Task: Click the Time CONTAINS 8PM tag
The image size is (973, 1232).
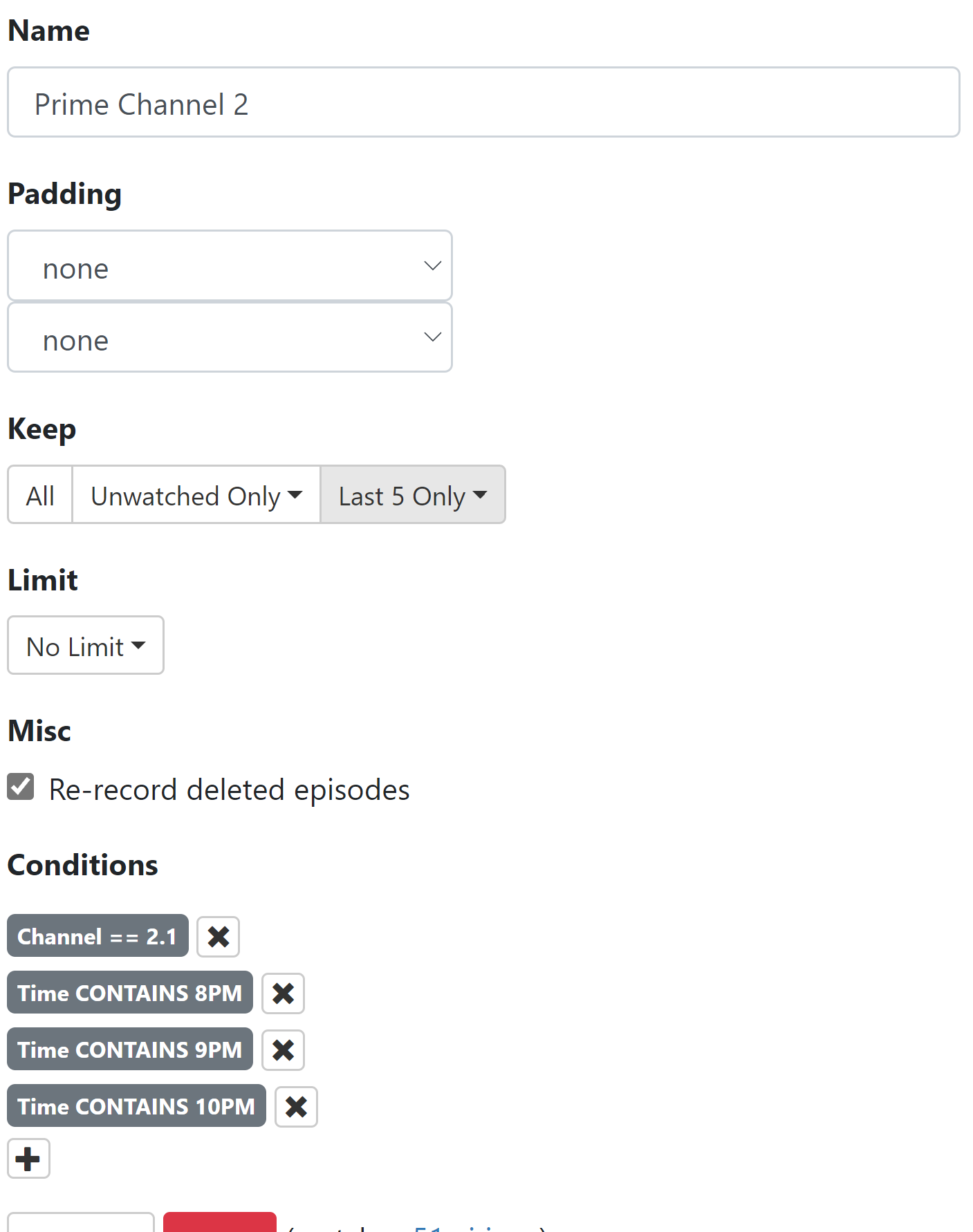Action: coord(130,993)
